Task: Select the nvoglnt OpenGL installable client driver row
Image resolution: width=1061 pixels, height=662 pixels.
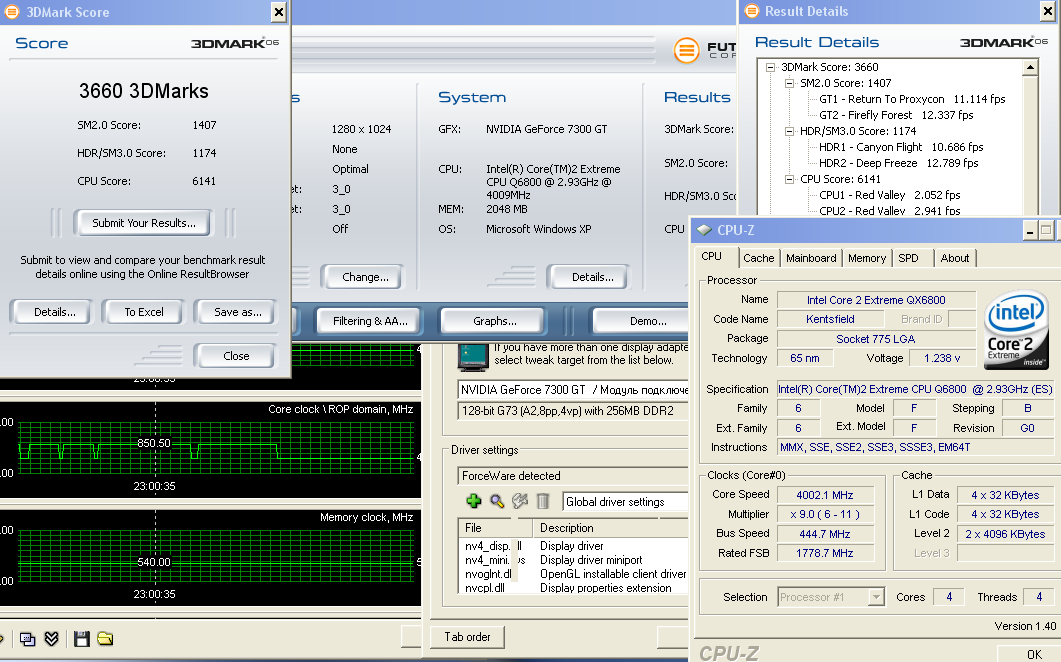Action: point(574,574)
